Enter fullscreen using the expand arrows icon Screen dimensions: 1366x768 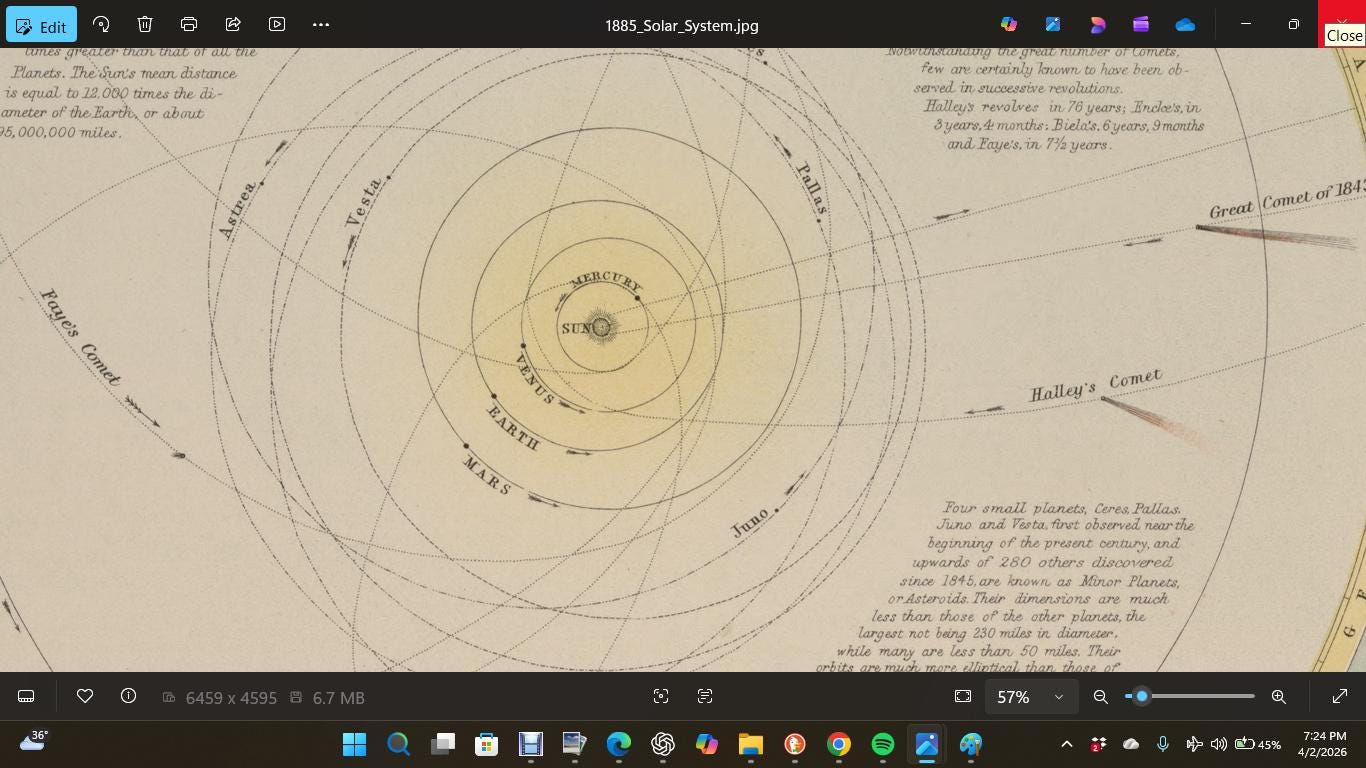pos(1340,696)
